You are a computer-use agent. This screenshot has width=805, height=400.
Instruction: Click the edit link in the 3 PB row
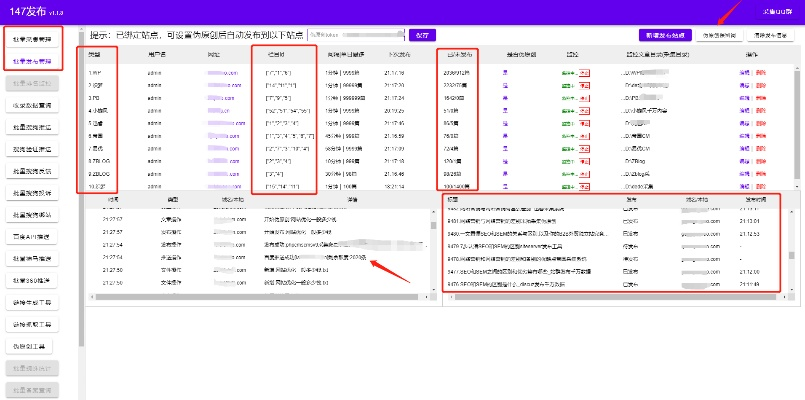point(744,98)
